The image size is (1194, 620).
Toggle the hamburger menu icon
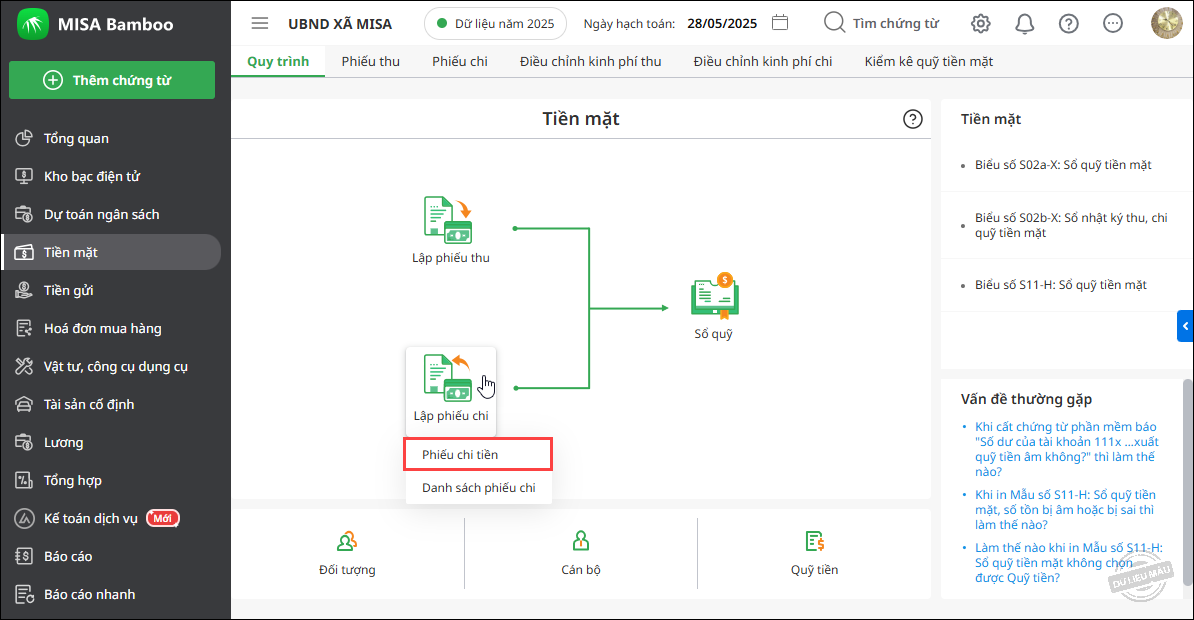pyautogui.click(x=260, y=24)
